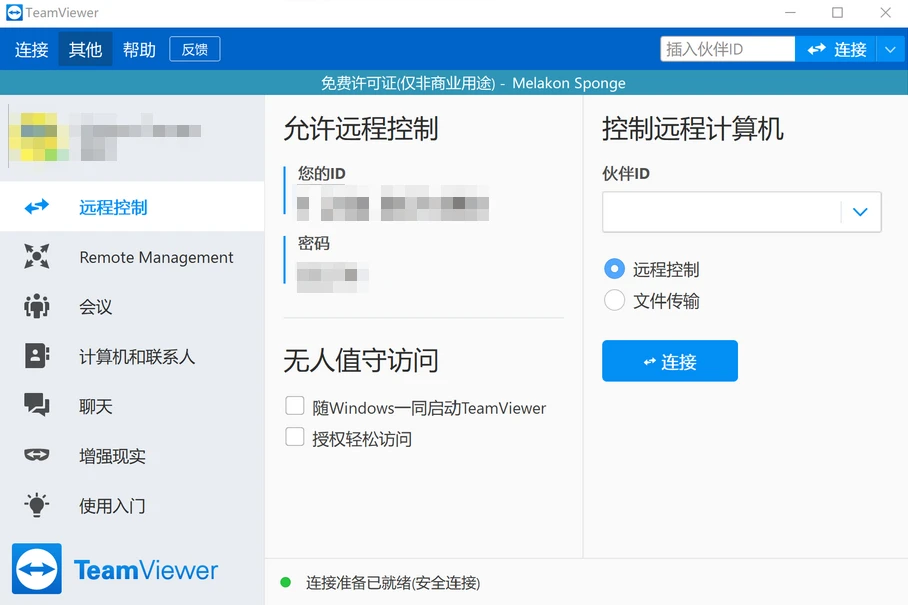
Task: Select the 文件传输 radio option
Action: coord(614,300)
